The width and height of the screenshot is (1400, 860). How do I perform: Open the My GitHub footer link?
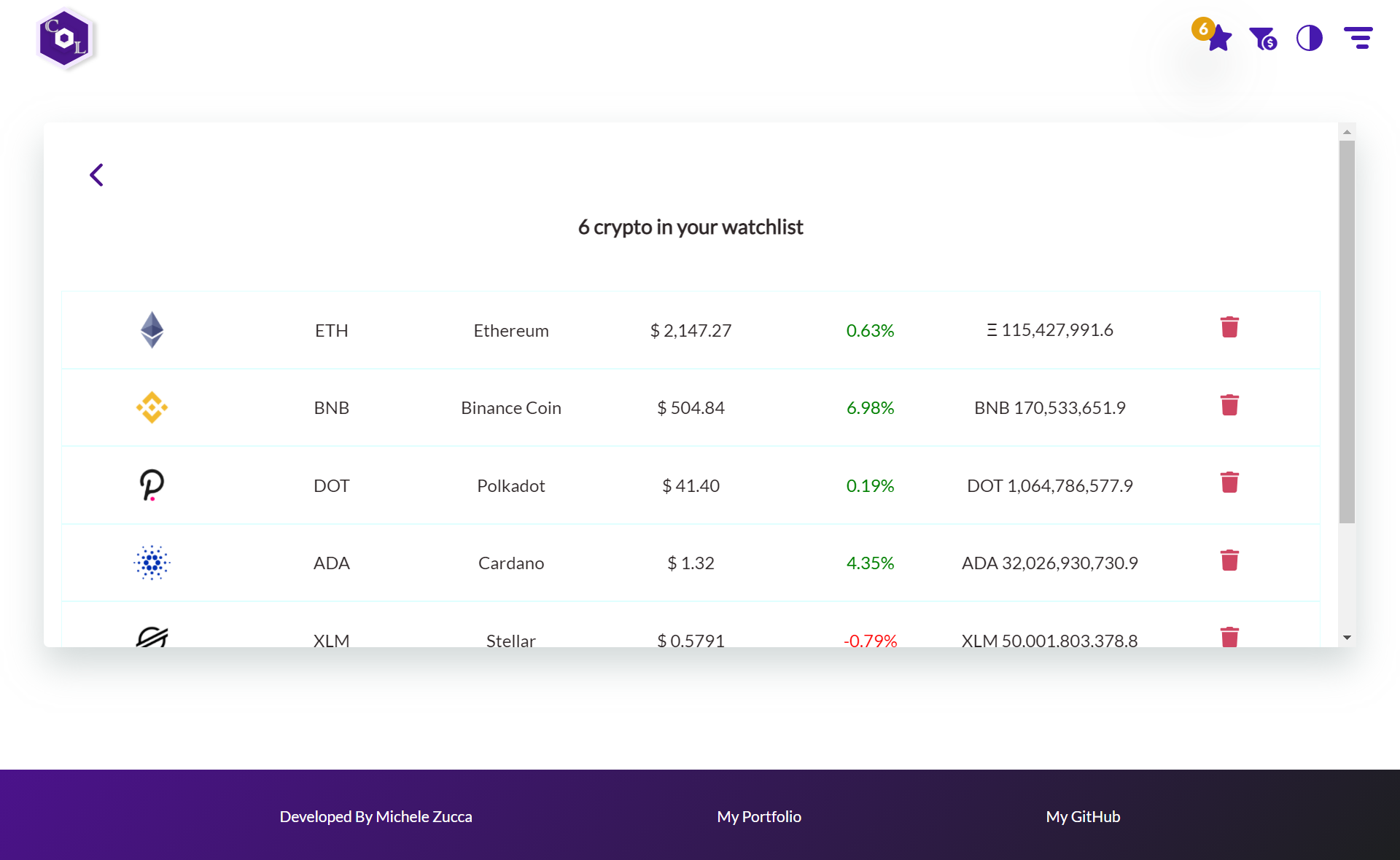pyautogui.click(x=1083, y=816)
